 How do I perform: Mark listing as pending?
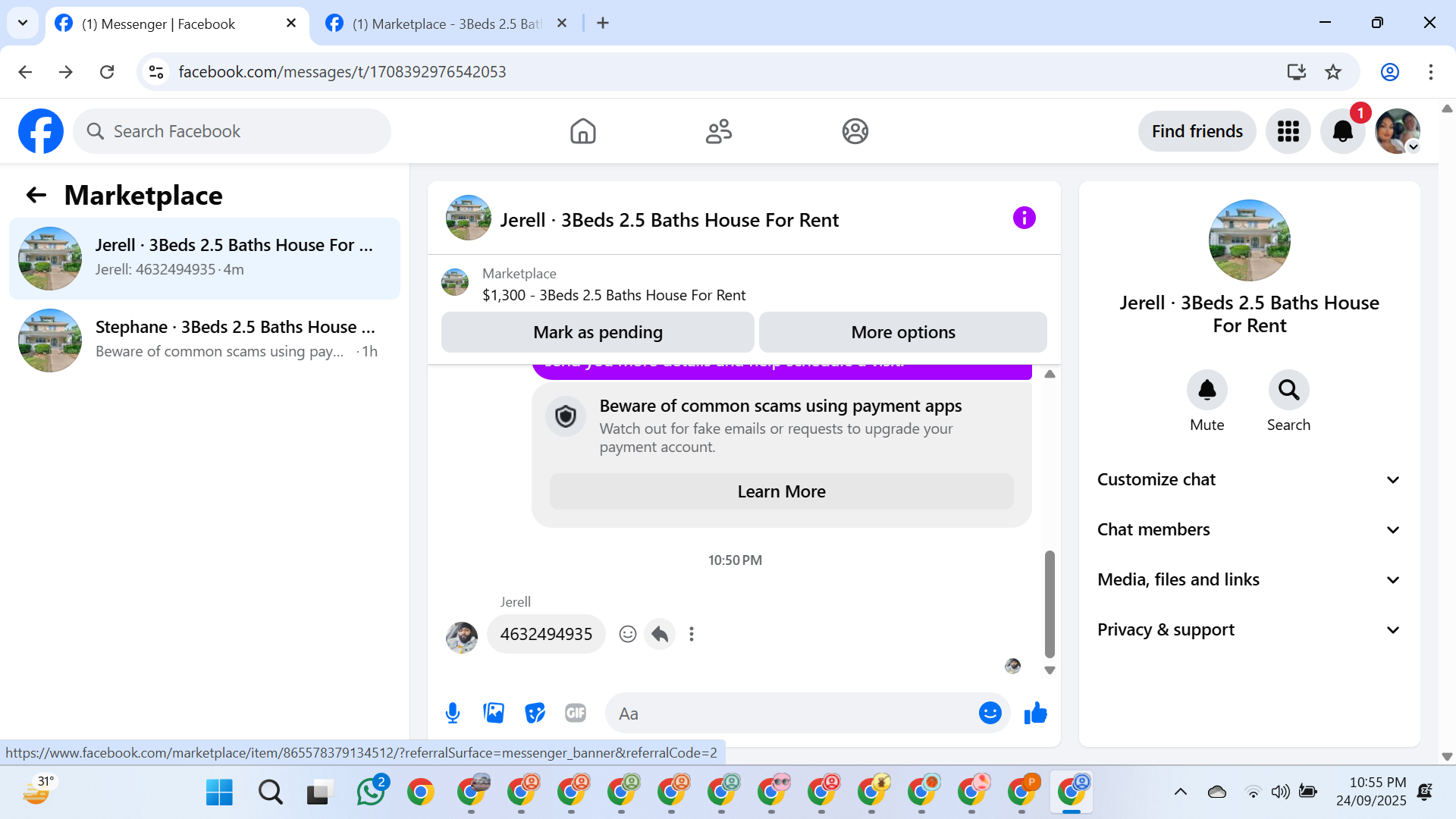tap(598, 332)
